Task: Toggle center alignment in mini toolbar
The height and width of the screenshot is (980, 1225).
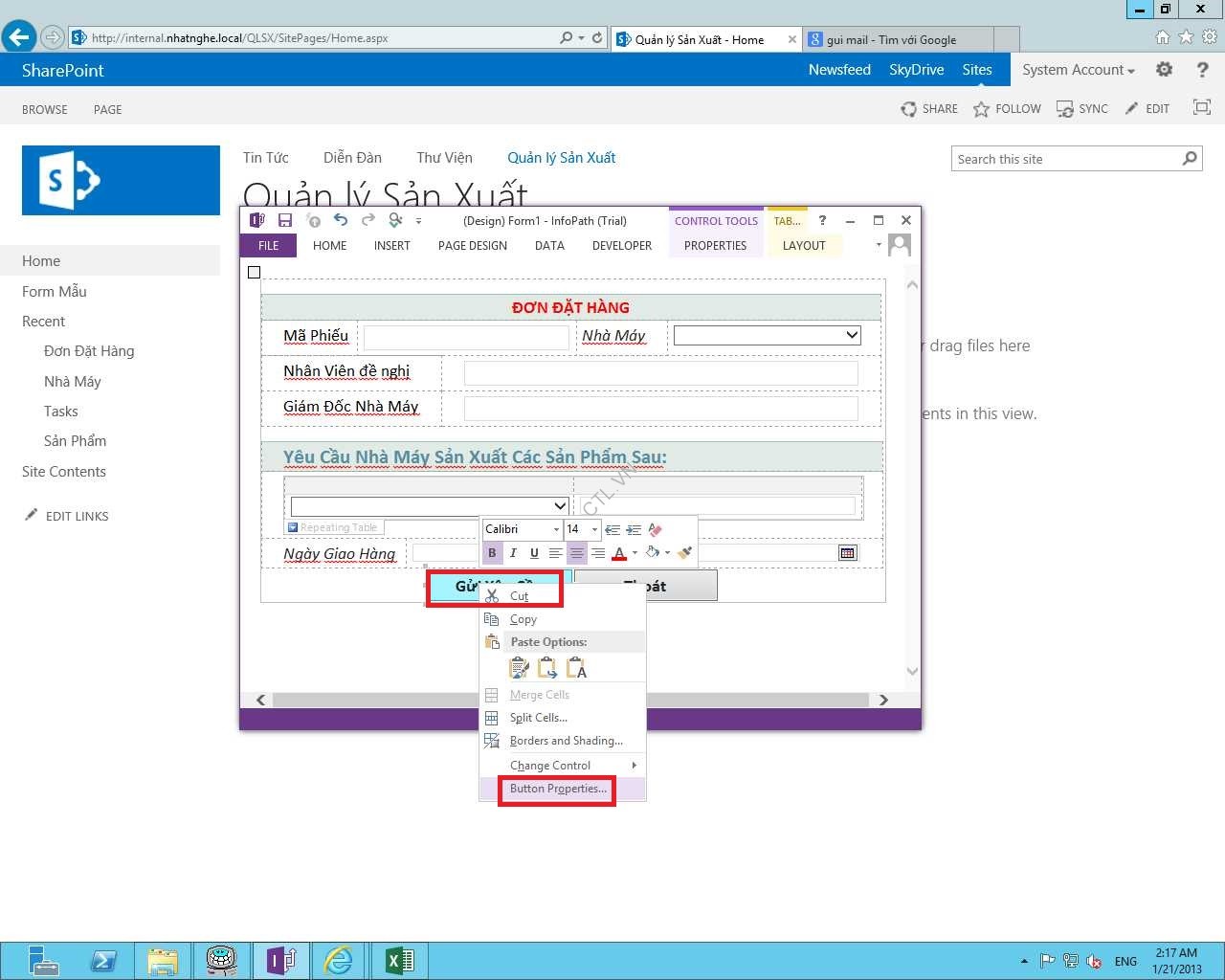Action: [576, 552]
